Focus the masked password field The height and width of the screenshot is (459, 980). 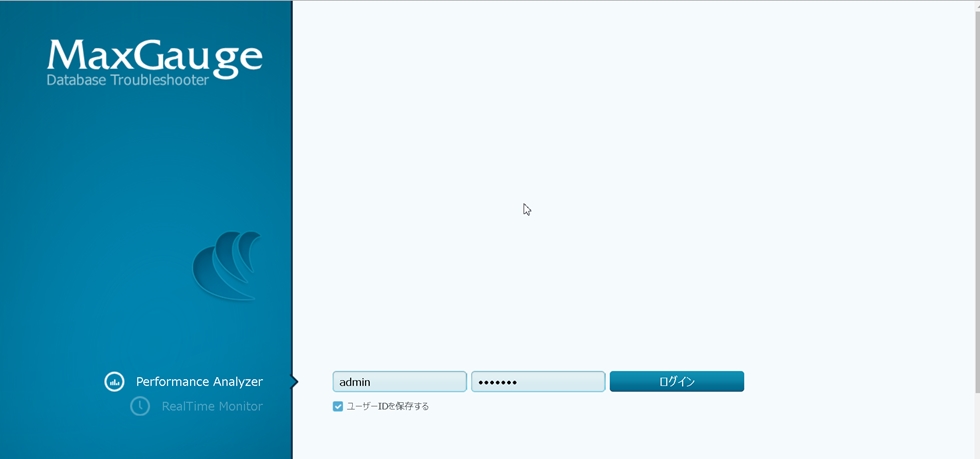[x=538, y=381]
